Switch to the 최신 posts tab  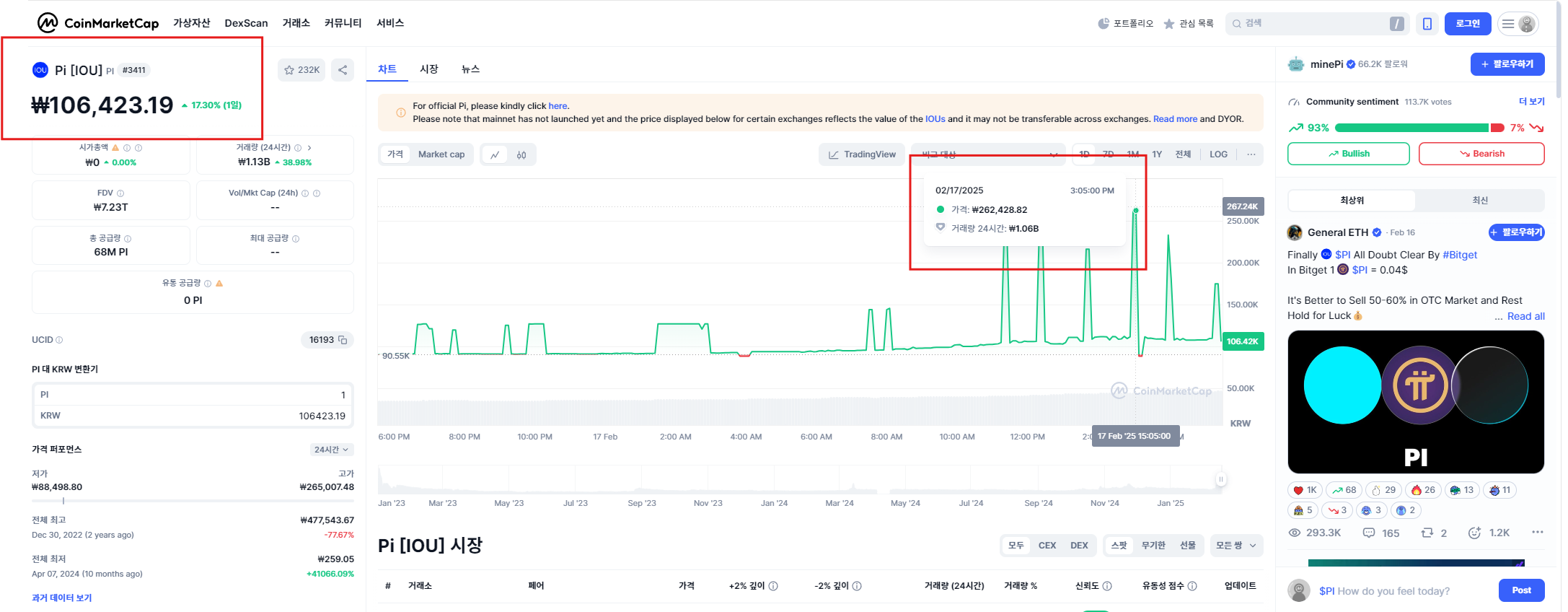pyautogui.click(x=1480, y=201)
